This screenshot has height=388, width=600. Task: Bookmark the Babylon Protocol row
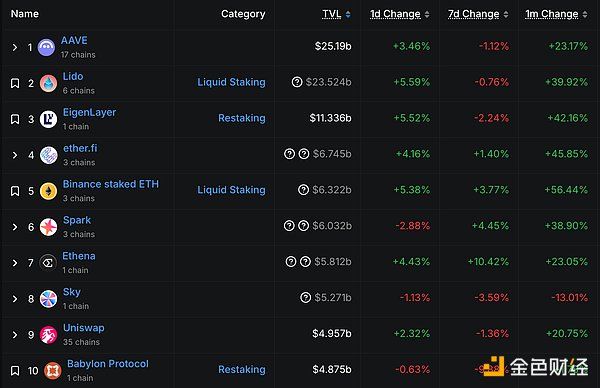pyautogui.click(x=15, y=371)
